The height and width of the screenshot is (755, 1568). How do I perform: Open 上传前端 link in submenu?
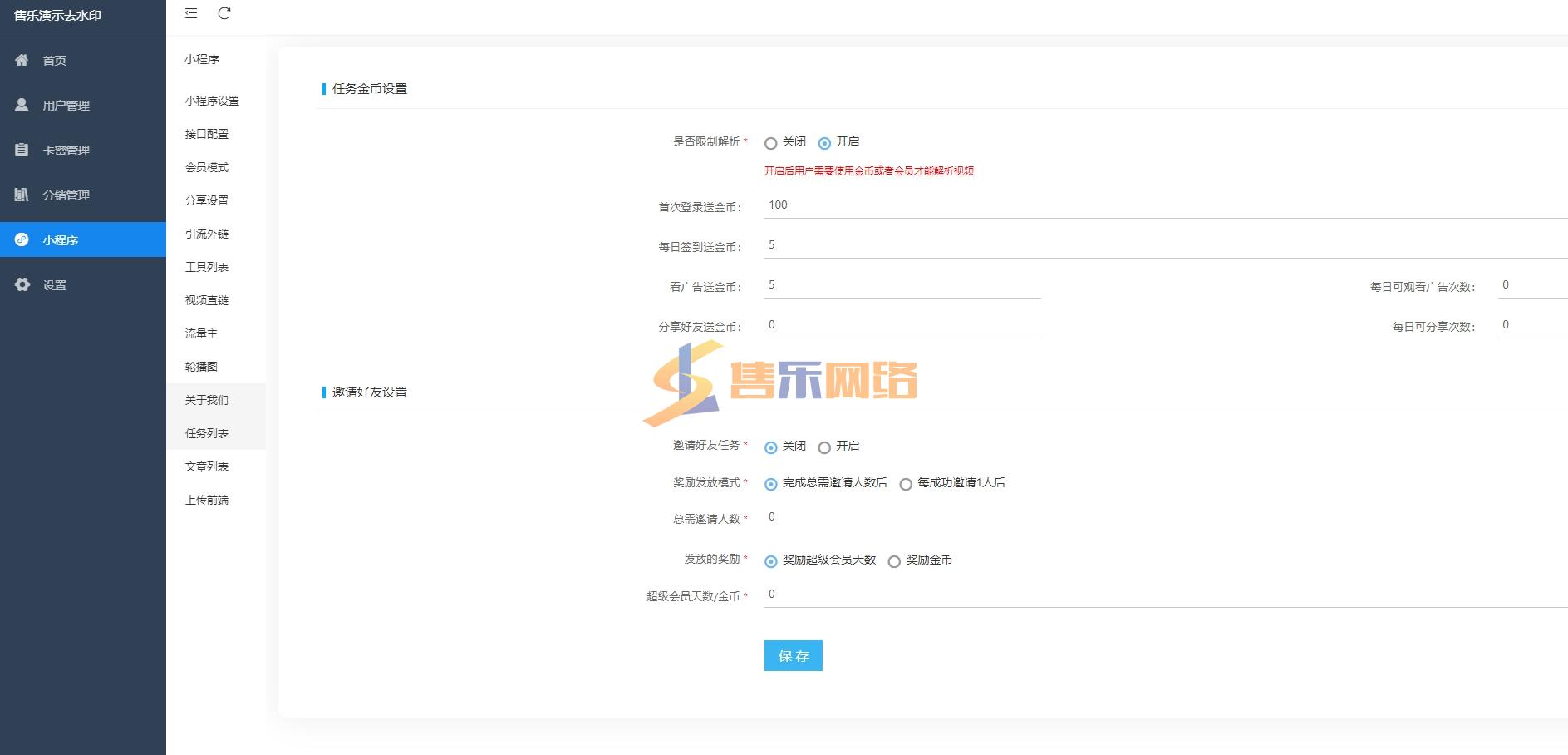click(207, 500)
